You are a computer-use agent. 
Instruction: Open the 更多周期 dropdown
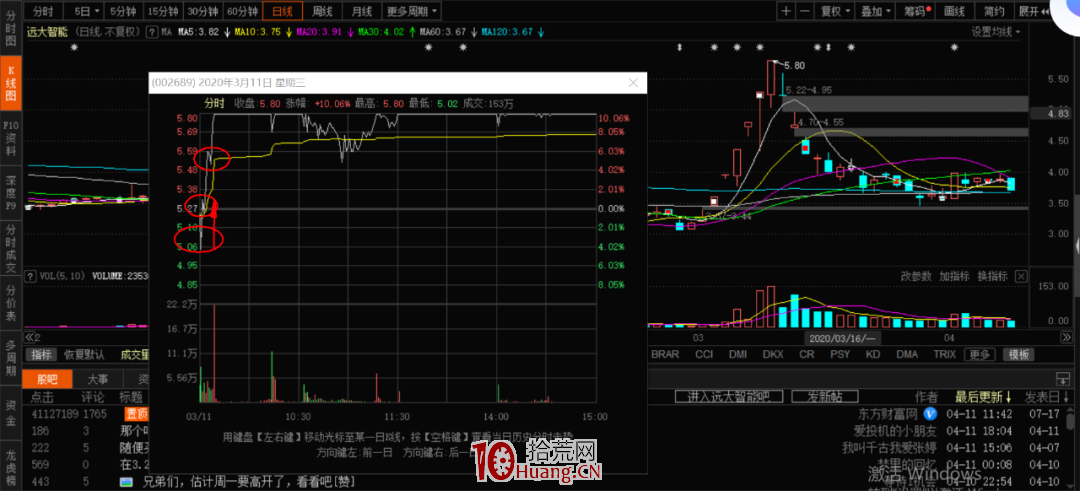click(x=411, y=11)
